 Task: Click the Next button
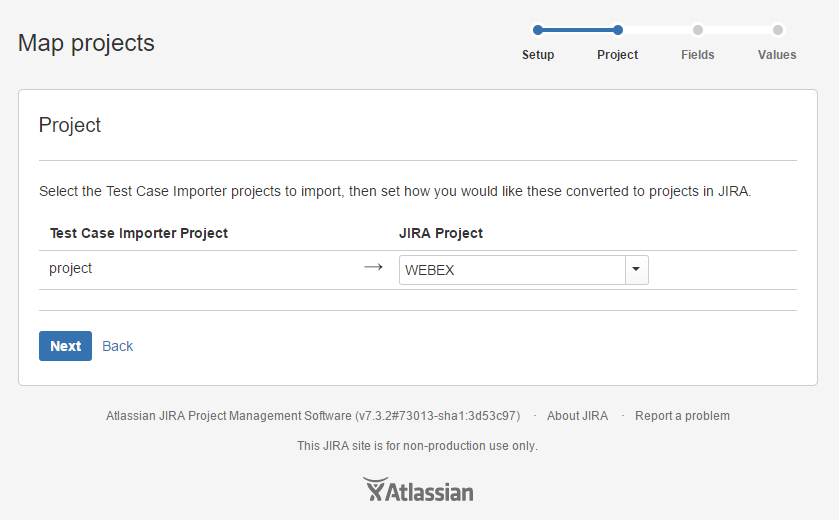tap(65, 346)
